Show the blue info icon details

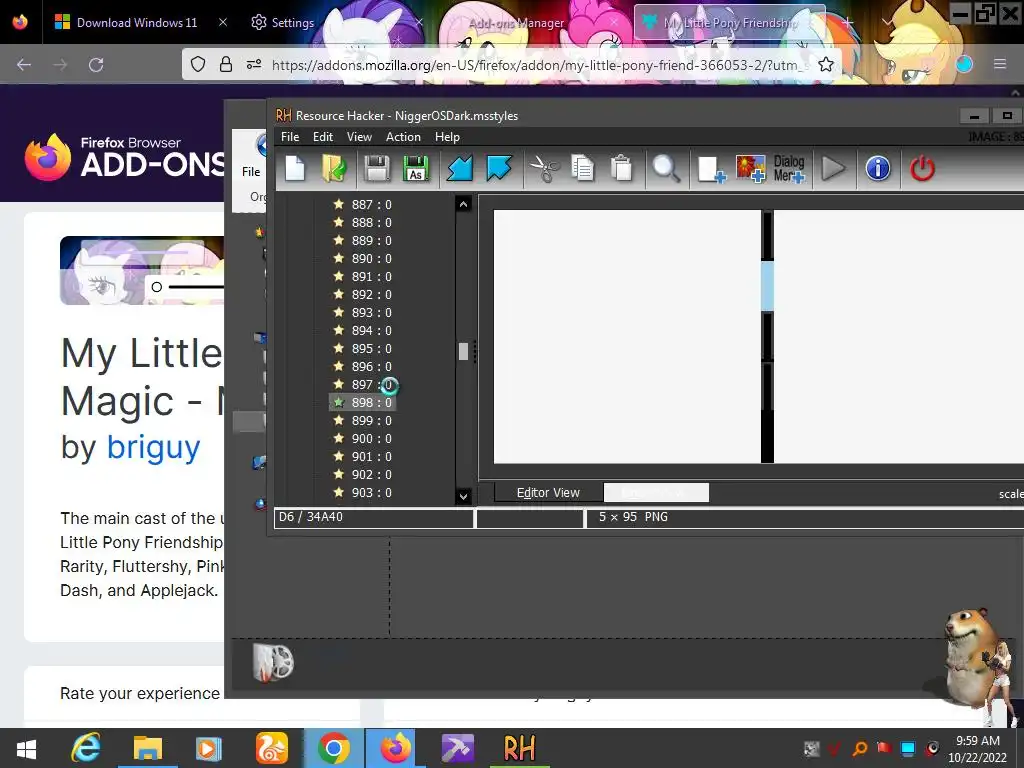878,168
